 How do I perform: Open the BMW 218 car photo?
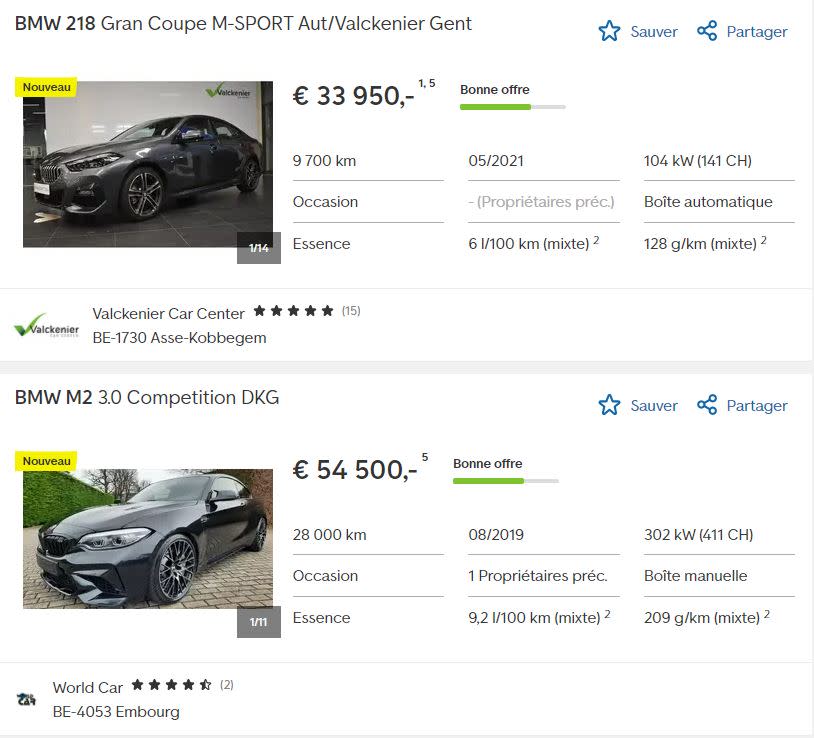(x=147, y=165)
